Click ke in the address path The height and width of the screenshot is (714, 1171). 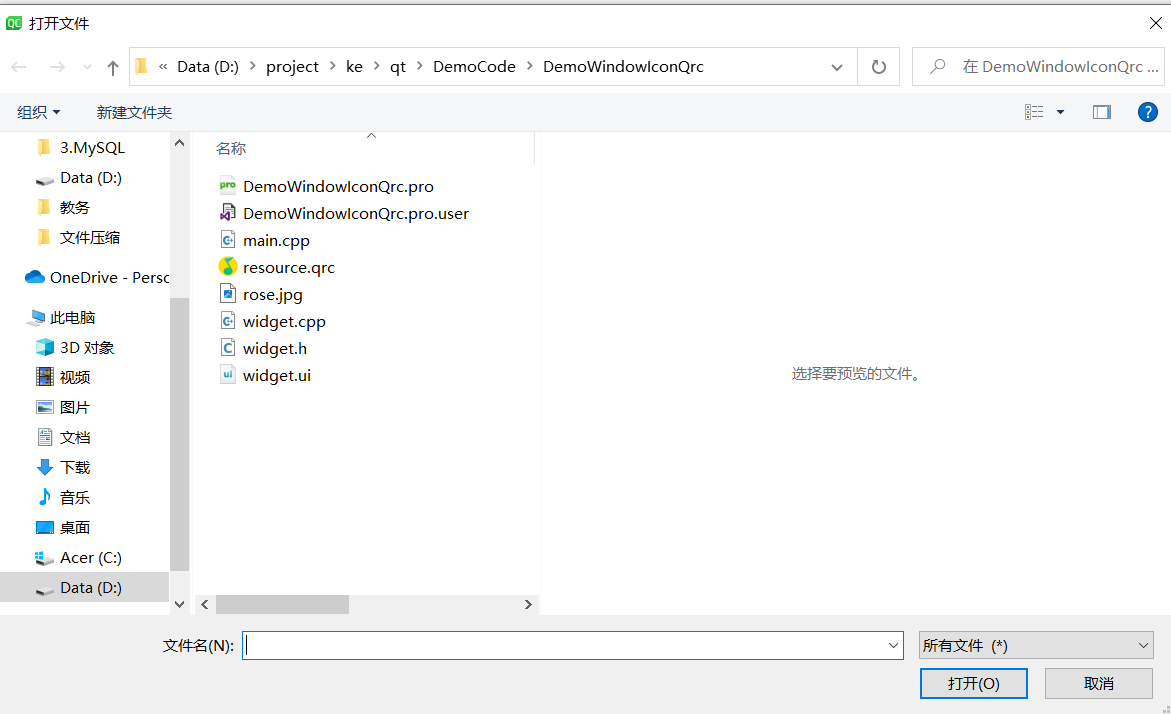[354, 66]
